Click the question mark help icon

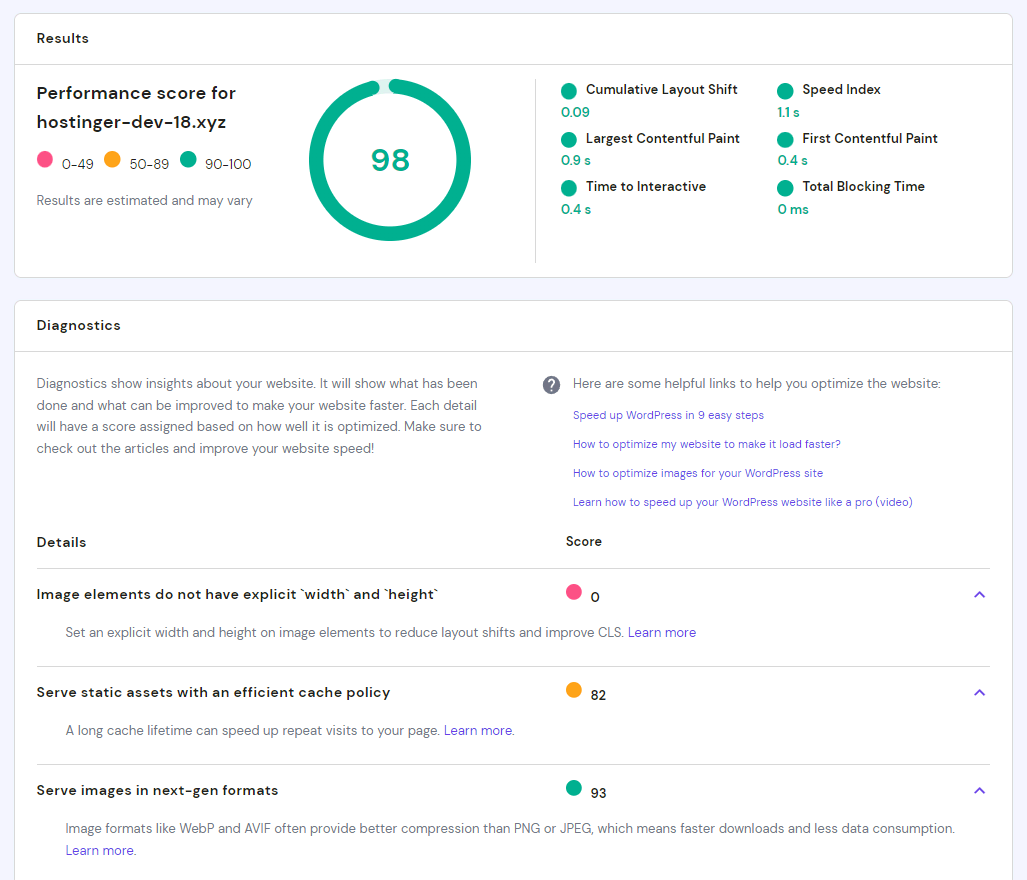pyautogui.click(x=551, y=385)
